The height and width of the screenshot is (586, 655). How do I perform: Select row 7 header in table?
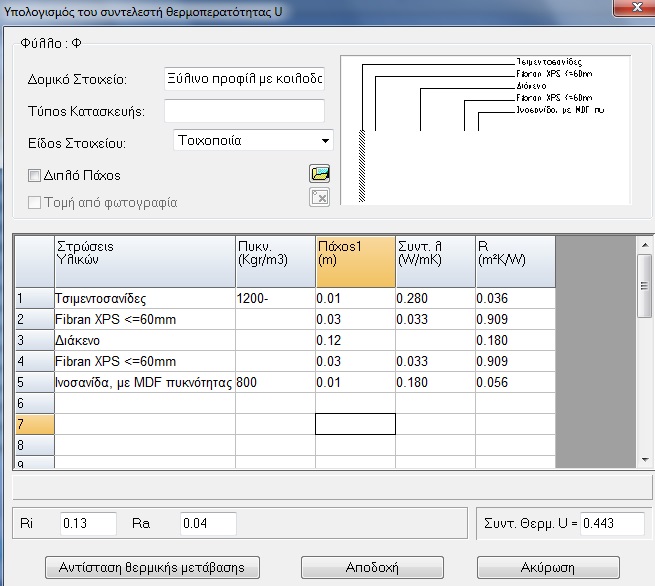tap(34, 423)
